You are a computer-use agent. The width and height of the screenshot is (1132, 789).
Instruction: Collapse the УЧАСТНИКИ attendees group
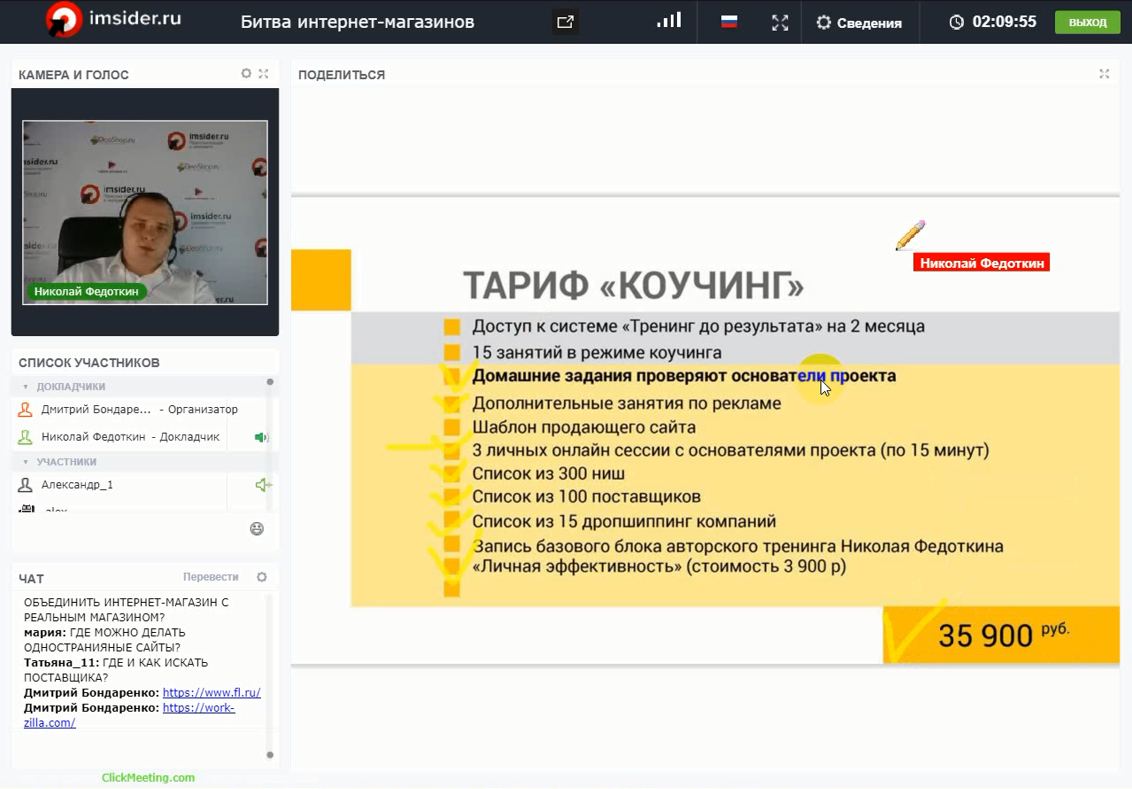(26, 462)
